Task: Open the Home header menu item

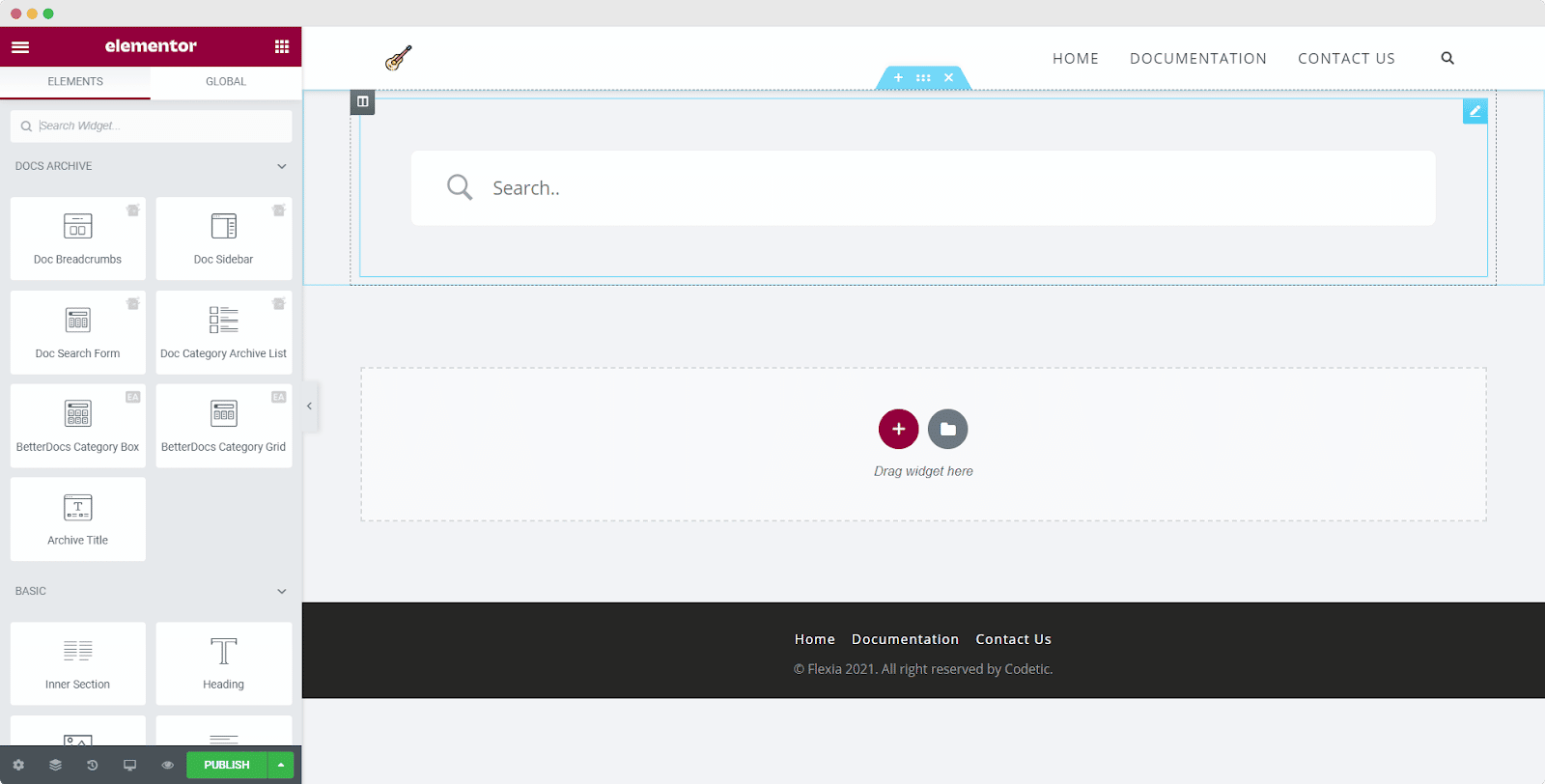Action: (1076, 59)
